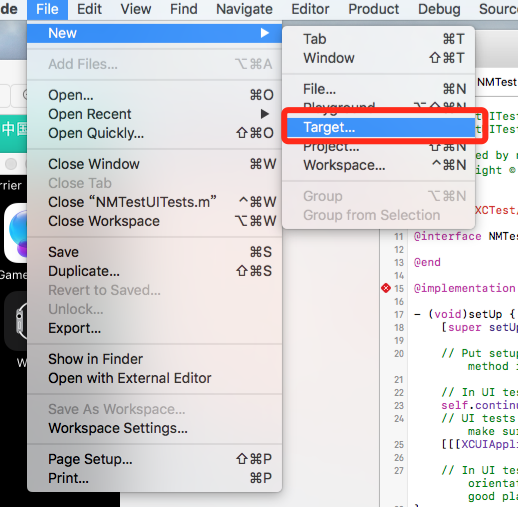Open Workspace Settings...

click(x=154, y=428)
